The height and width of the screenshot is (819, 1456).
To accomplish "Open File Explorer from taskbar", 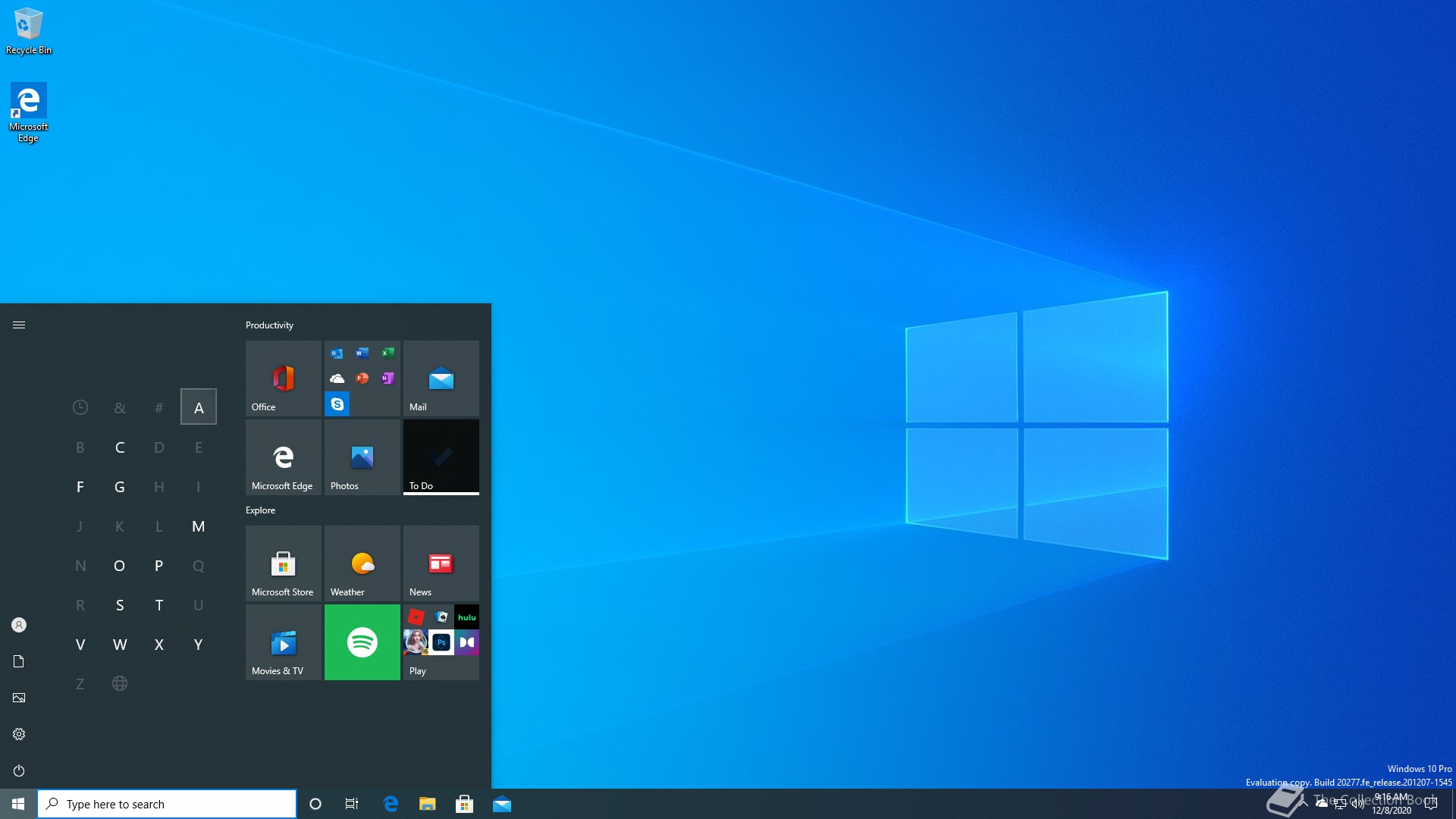I will (428, 804).
